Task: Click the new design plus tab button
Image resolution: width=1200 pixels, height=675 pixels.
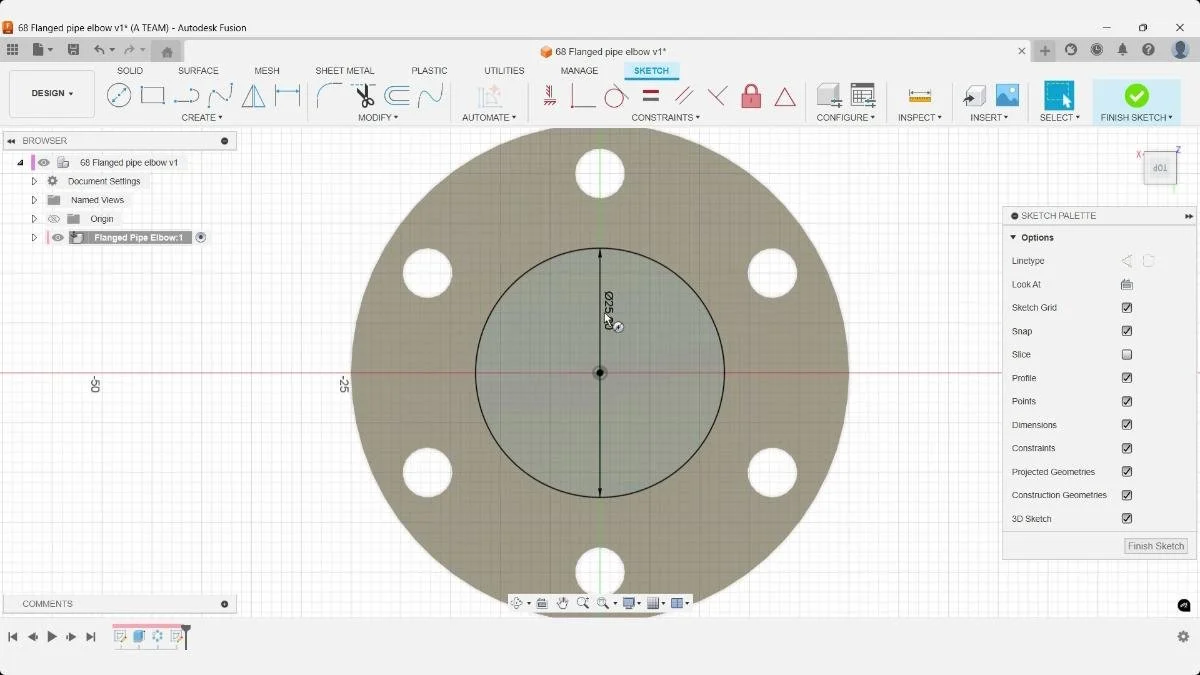Action: tap(1045, 51)
